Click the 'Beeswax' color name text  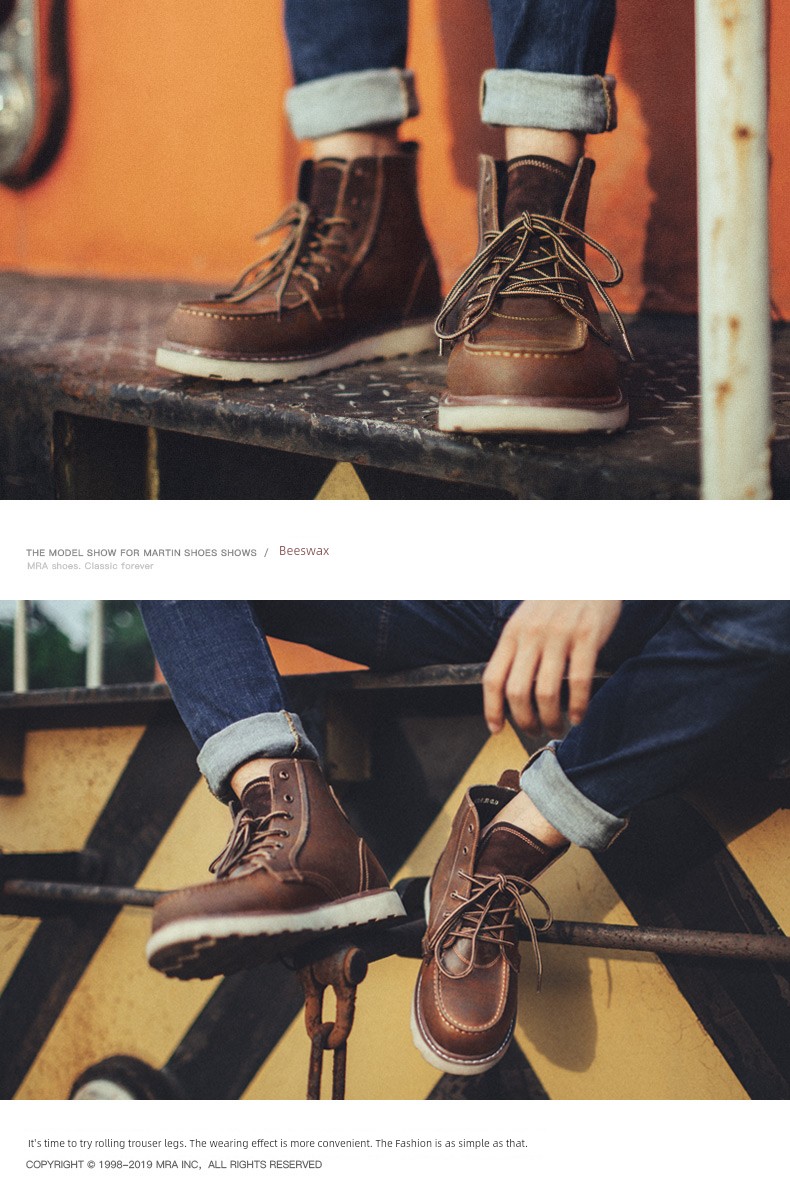[x=304, y=551]
